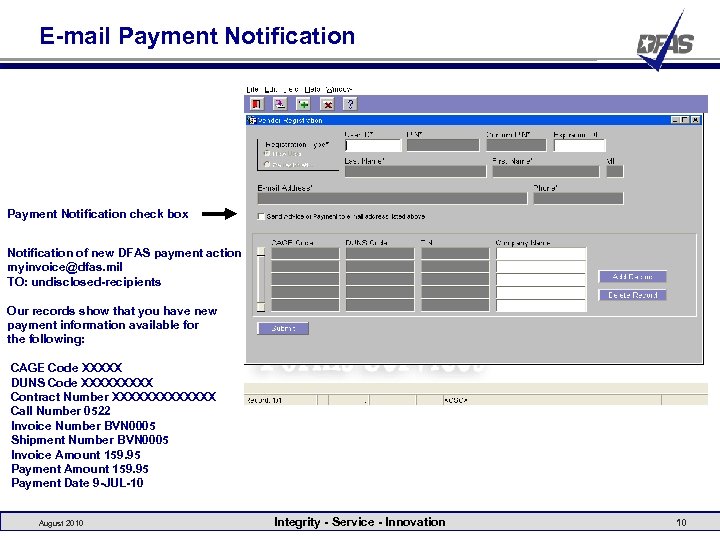Click the E-mail Address input field
The width and height of the screenshot is (720, 540).
coord(392,198)
